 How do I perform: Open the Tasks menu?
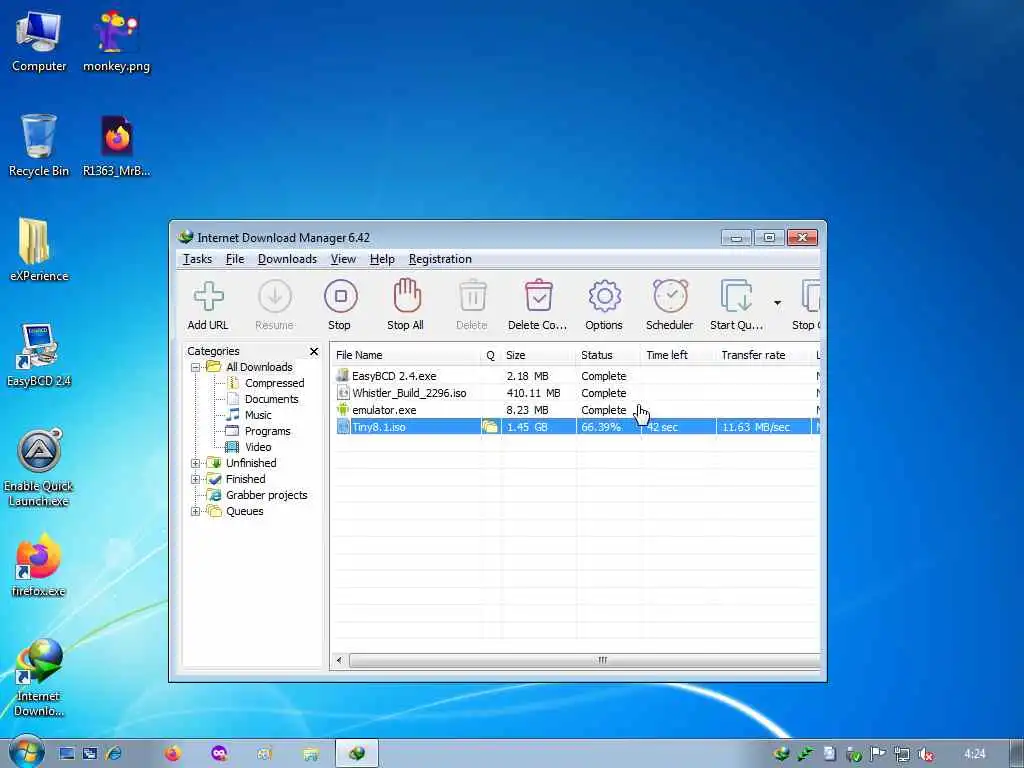[x=197, y=259]
